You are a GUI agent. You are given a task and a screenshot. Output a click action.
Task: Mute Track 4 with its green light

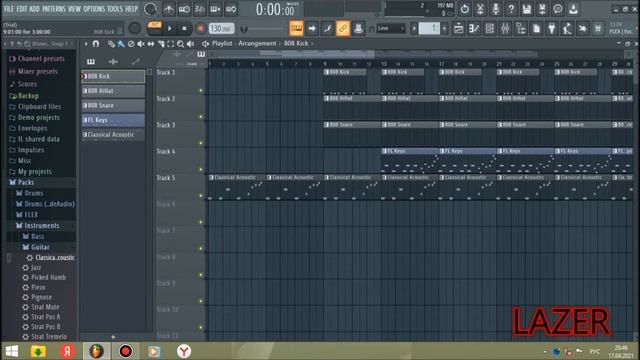click(200, 169)
